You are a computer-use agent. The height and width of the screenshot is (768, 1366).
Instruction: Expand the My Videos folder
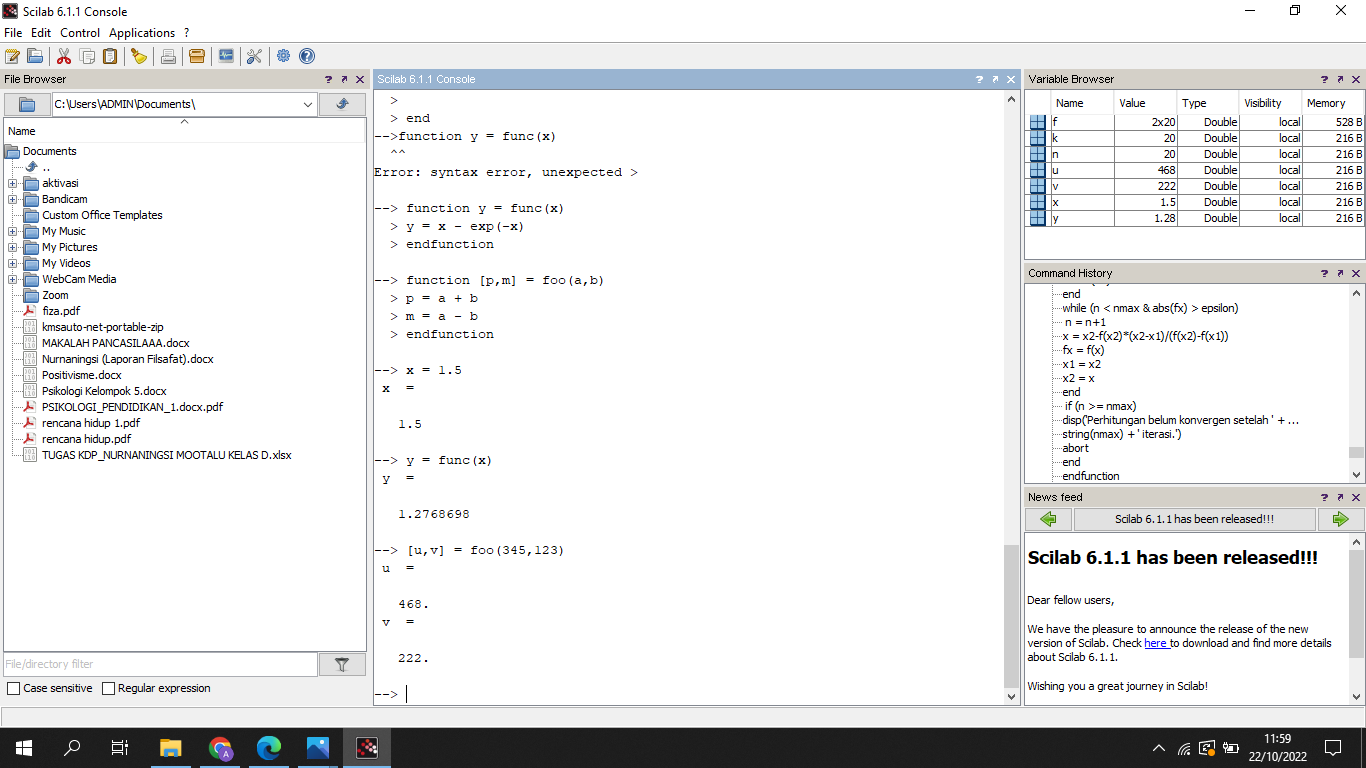point(12,263)
